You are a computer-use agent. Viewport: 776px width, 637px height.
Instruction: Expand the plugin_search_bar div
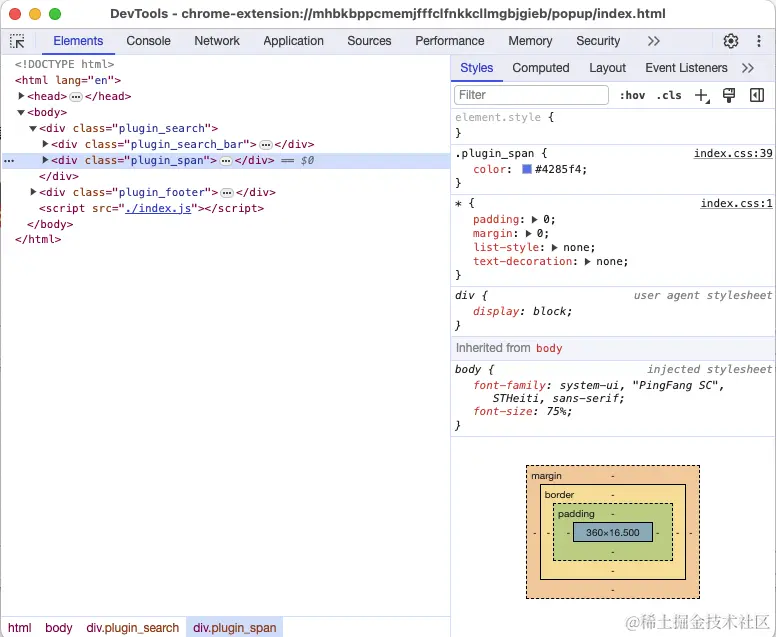coord(46,144)
